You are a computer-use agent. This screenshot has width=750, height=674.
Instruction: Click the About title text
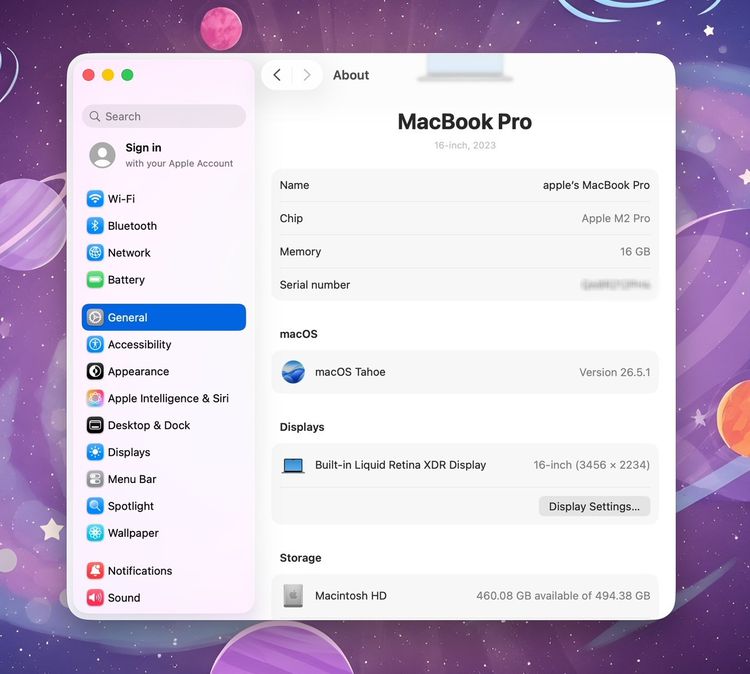[x=351, y=75]
